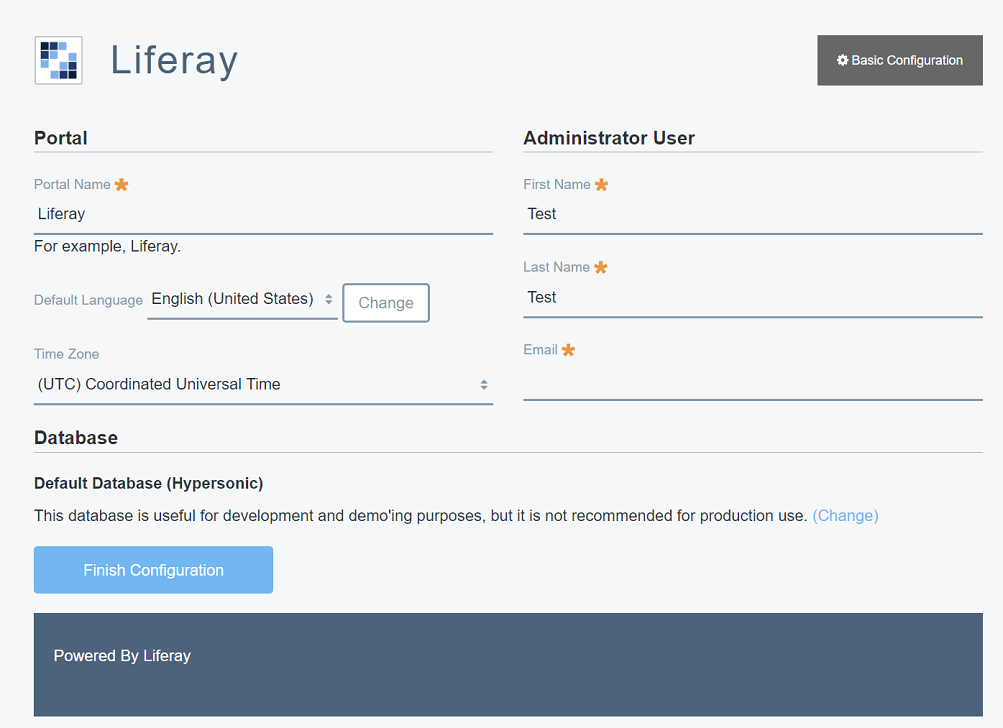Click the First Name label
Viewport: 1003px width, 728px height.
point(557,185)
